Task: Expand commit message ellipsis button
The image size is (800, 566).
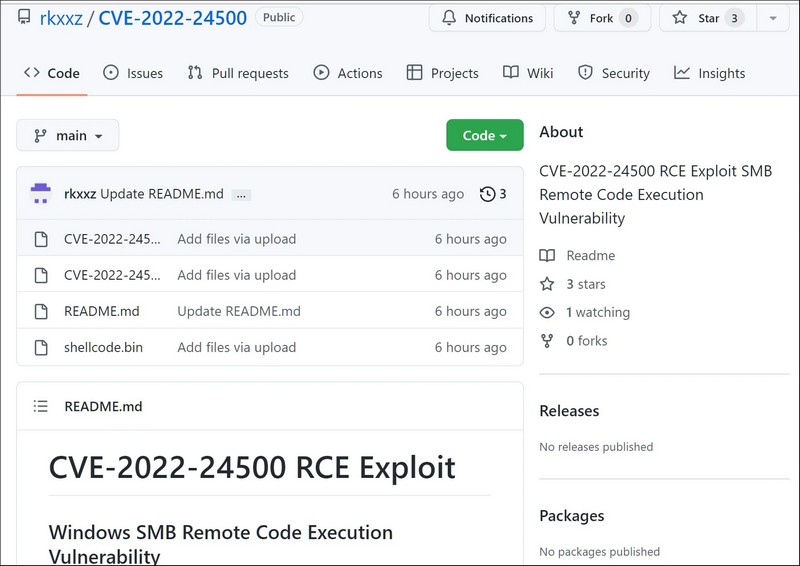Action: tap(241, 195)
